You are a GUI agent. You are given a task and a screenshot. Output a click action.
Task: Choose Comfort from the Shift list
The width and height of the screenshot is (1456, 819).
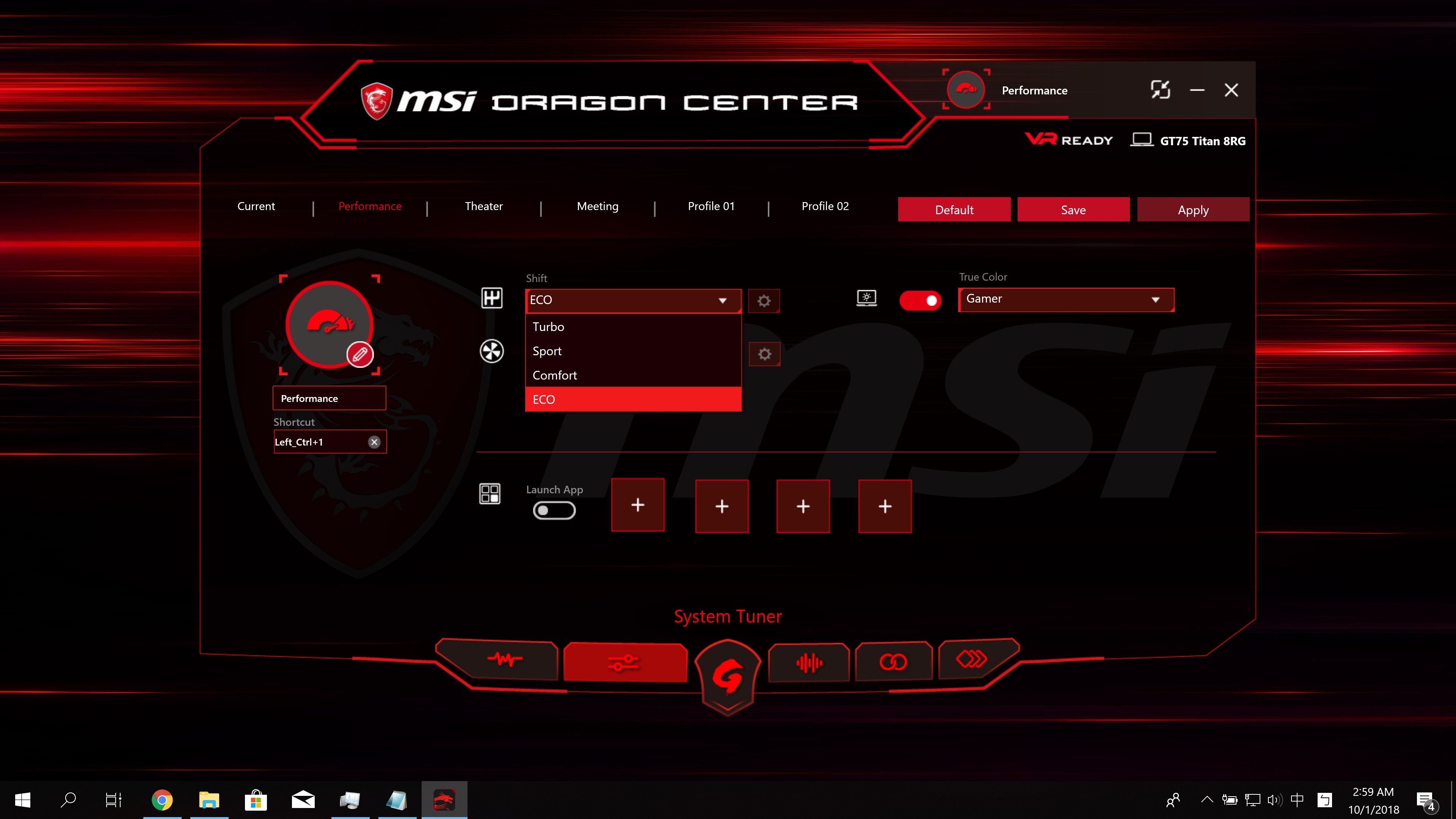(633, 375)
